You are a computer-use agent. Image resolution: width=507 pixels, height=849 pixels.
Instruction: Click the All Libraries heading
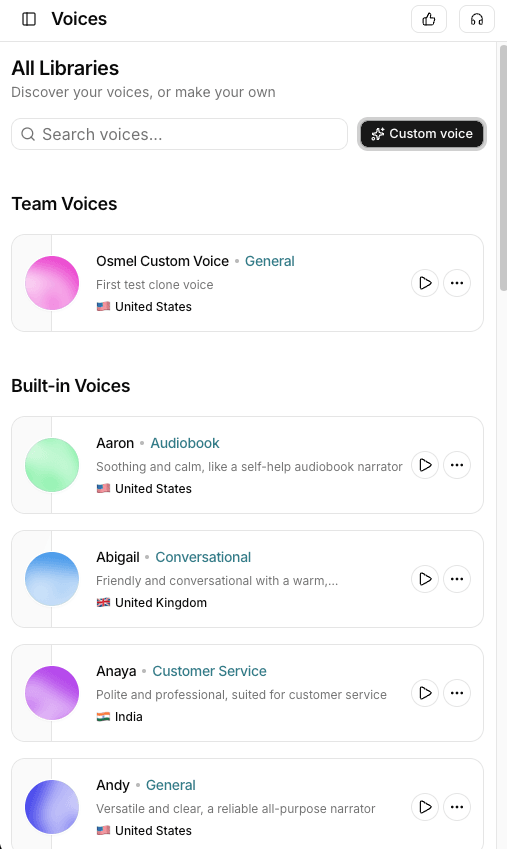(65, 68)
